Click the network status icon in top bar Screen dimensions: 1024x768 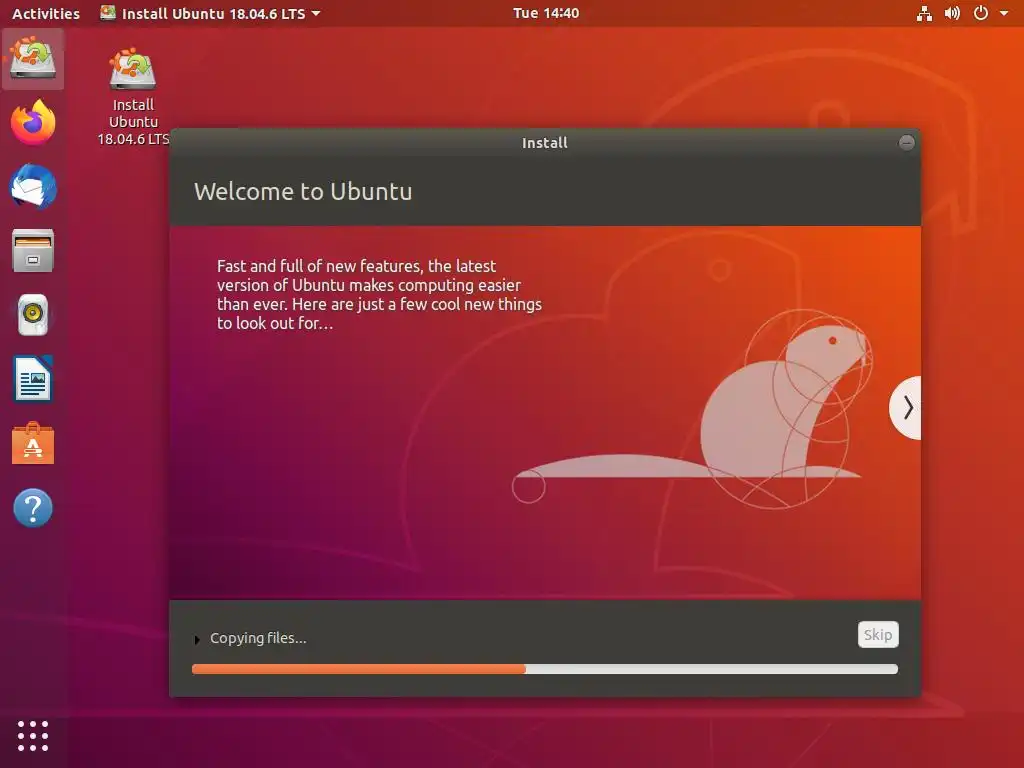(x=924, y=13)
